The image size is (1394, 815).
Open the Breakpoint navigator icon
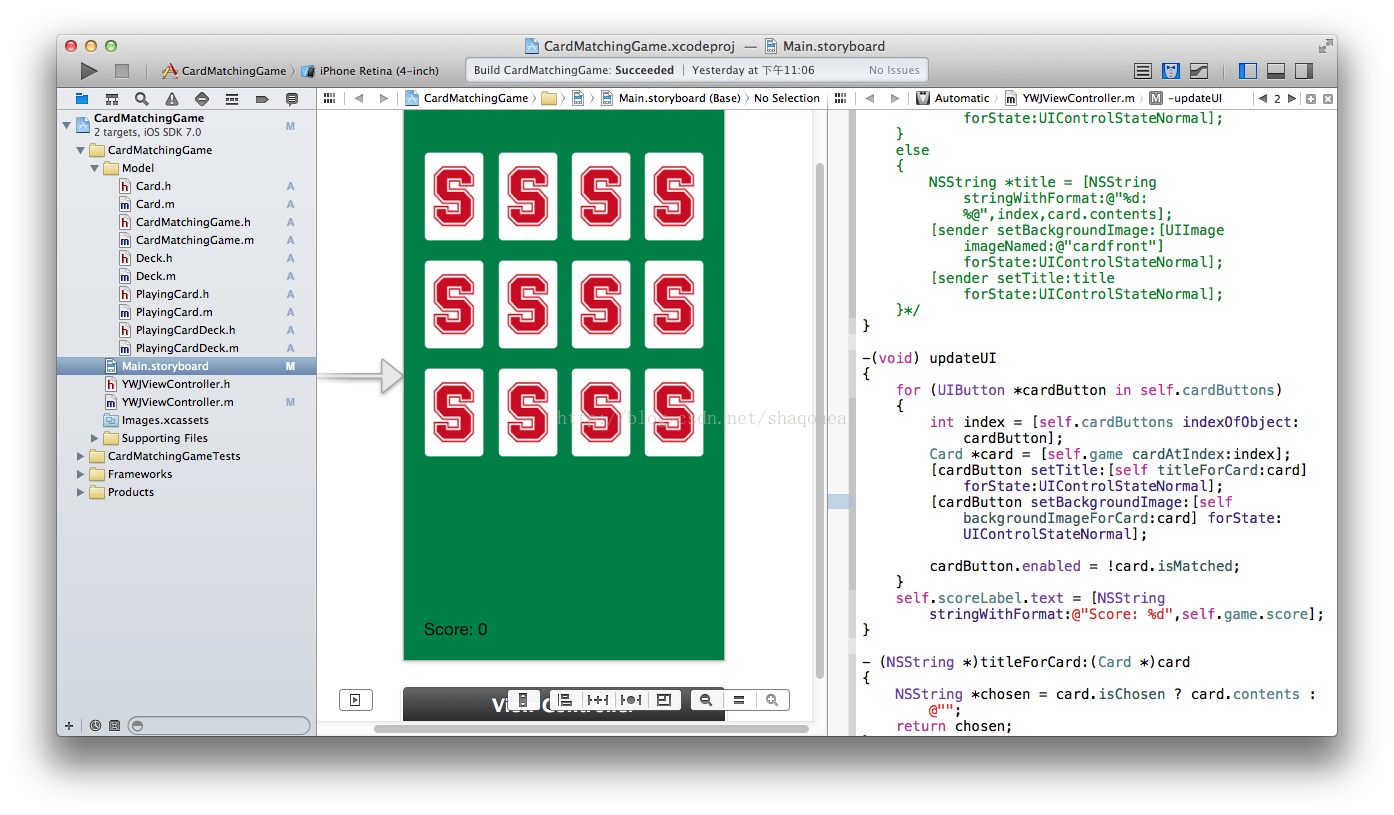tap(262, 99)
